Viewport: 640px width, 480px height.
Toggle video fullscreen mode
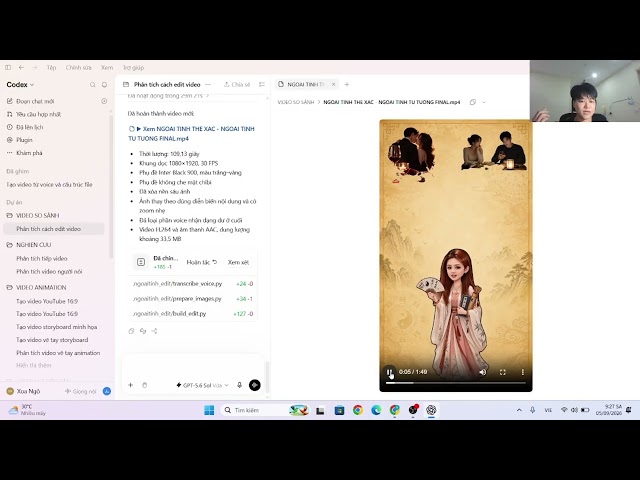[x=503, y=372]
